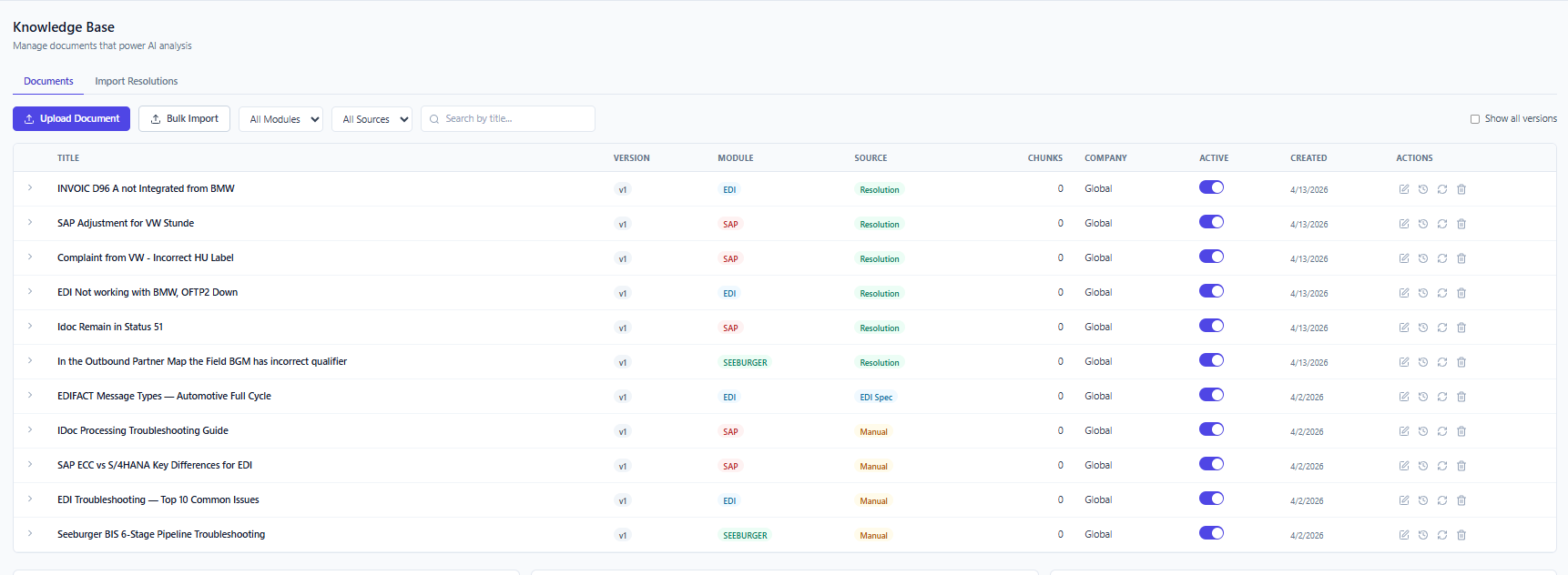Viewport: 1568px width, 575px height.
Task: Deactivate INVOIC D96 A document toggle
Action: 1211,187
